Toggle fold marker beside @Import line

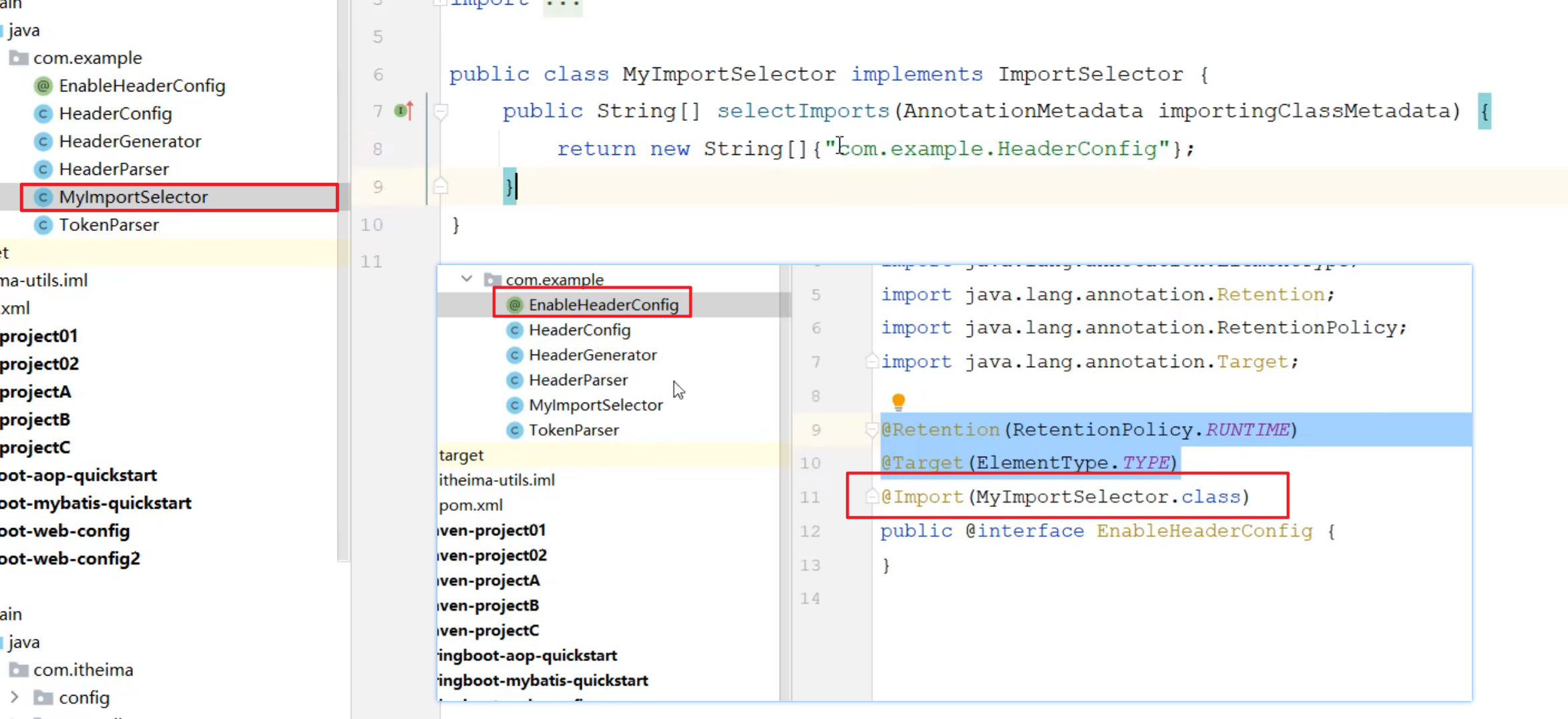tap(871, 496)
